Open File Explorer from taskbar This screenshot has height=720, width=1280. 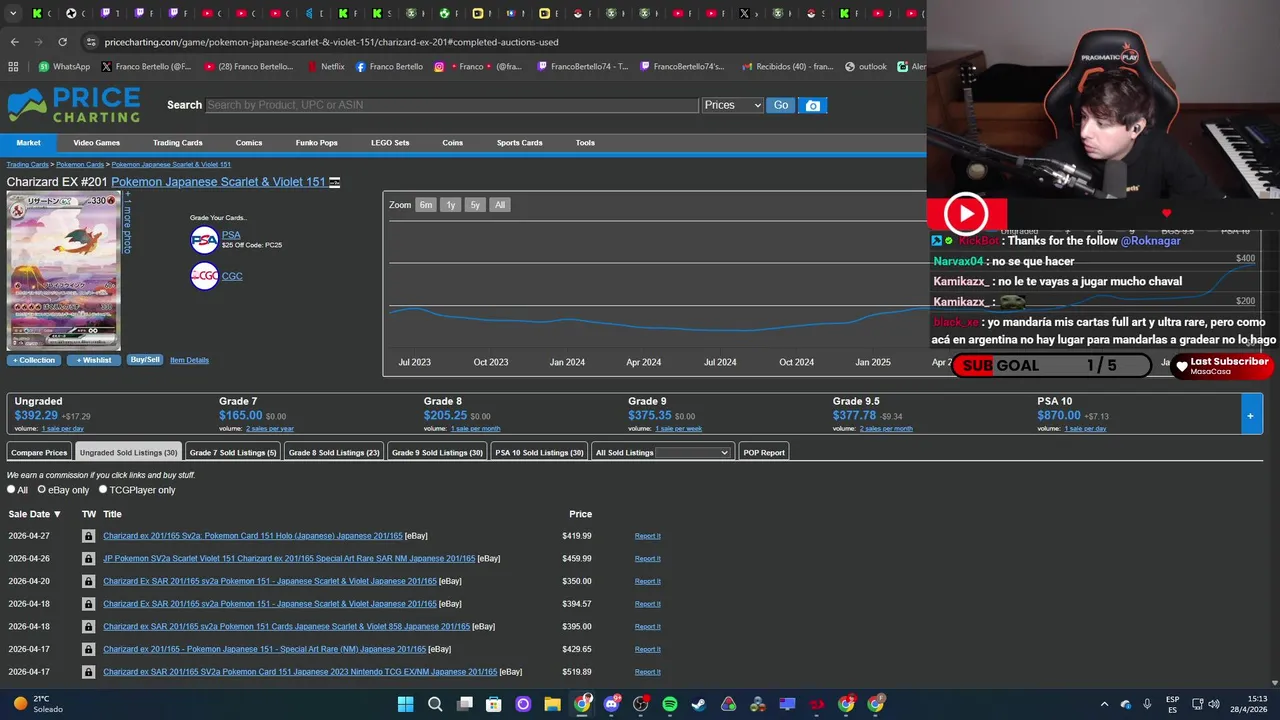552,704
